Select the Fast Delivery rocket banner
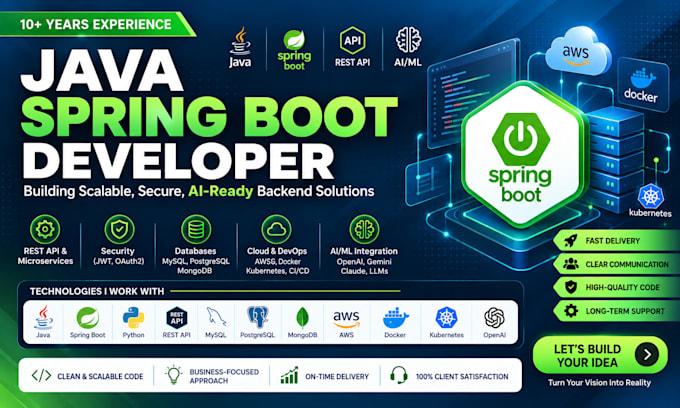680x408 pixels. (x=616, y=241)
